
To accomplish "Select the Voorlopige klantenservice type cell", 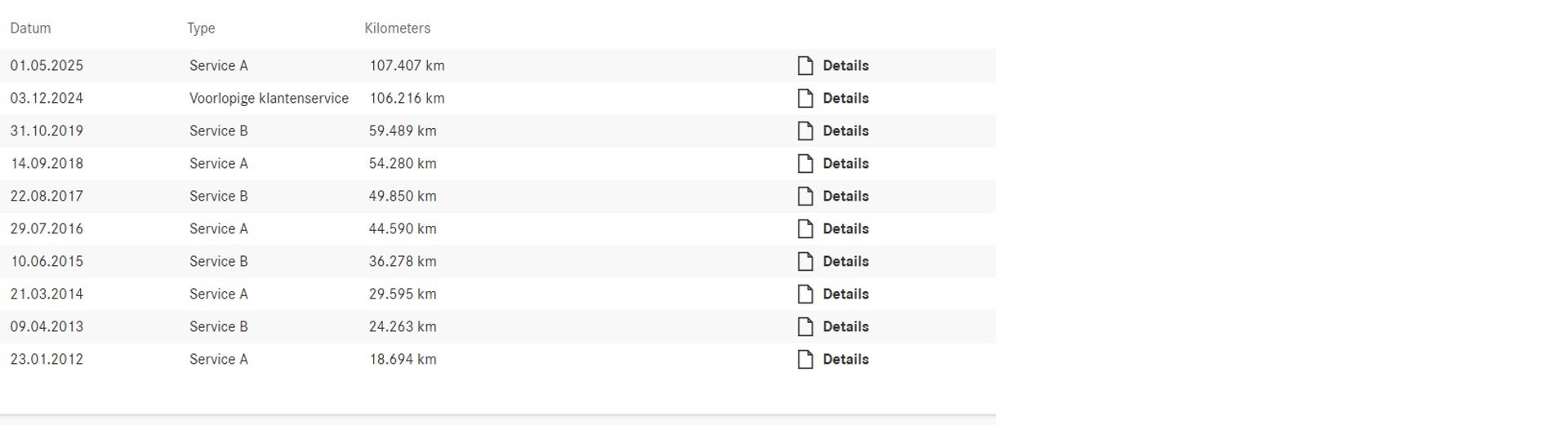I will [269, 99].
